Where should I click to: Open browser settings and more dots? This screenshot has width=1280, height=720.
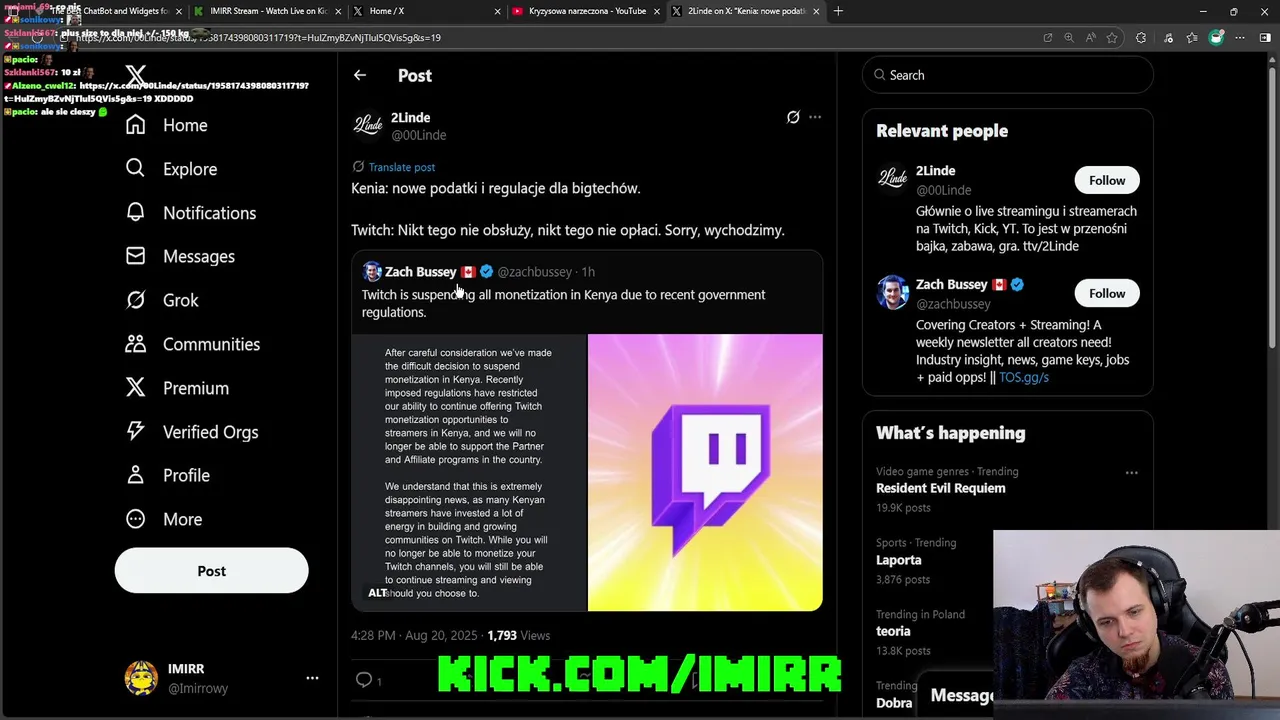1241,38
